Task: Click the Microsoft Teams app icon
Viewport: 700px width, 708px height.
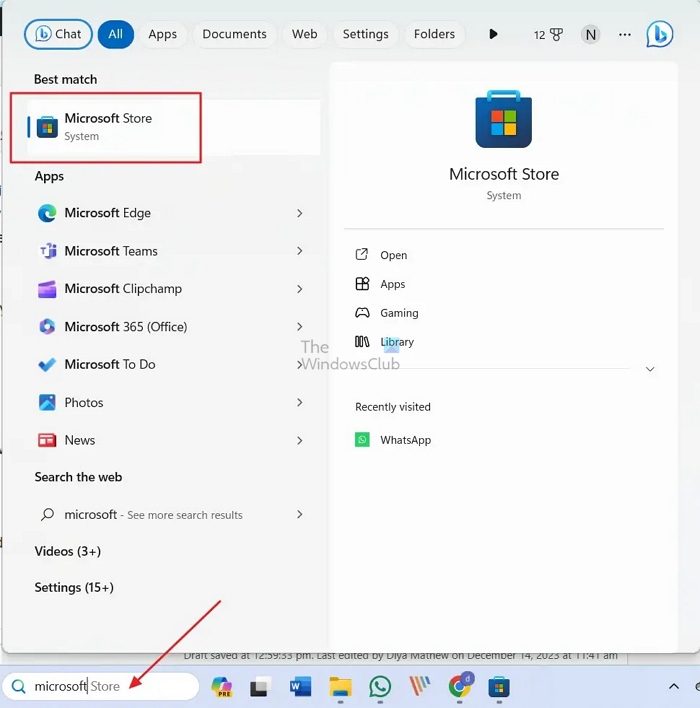Action: pyautogui.click(x=47, y=251)
